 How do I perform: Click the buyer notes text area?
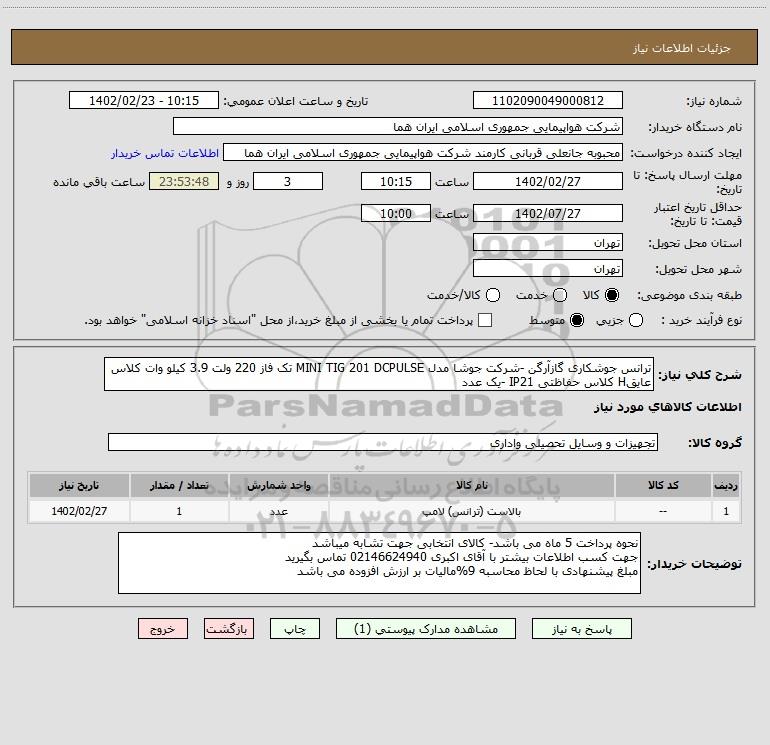[x=379, y=563]
